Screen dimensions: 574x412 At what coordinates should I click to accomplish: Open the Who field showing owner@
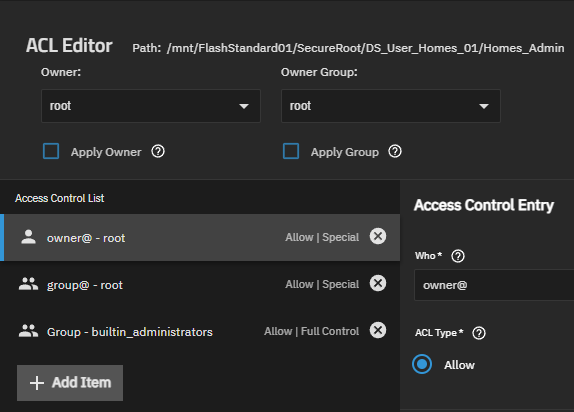click(494, 285)
